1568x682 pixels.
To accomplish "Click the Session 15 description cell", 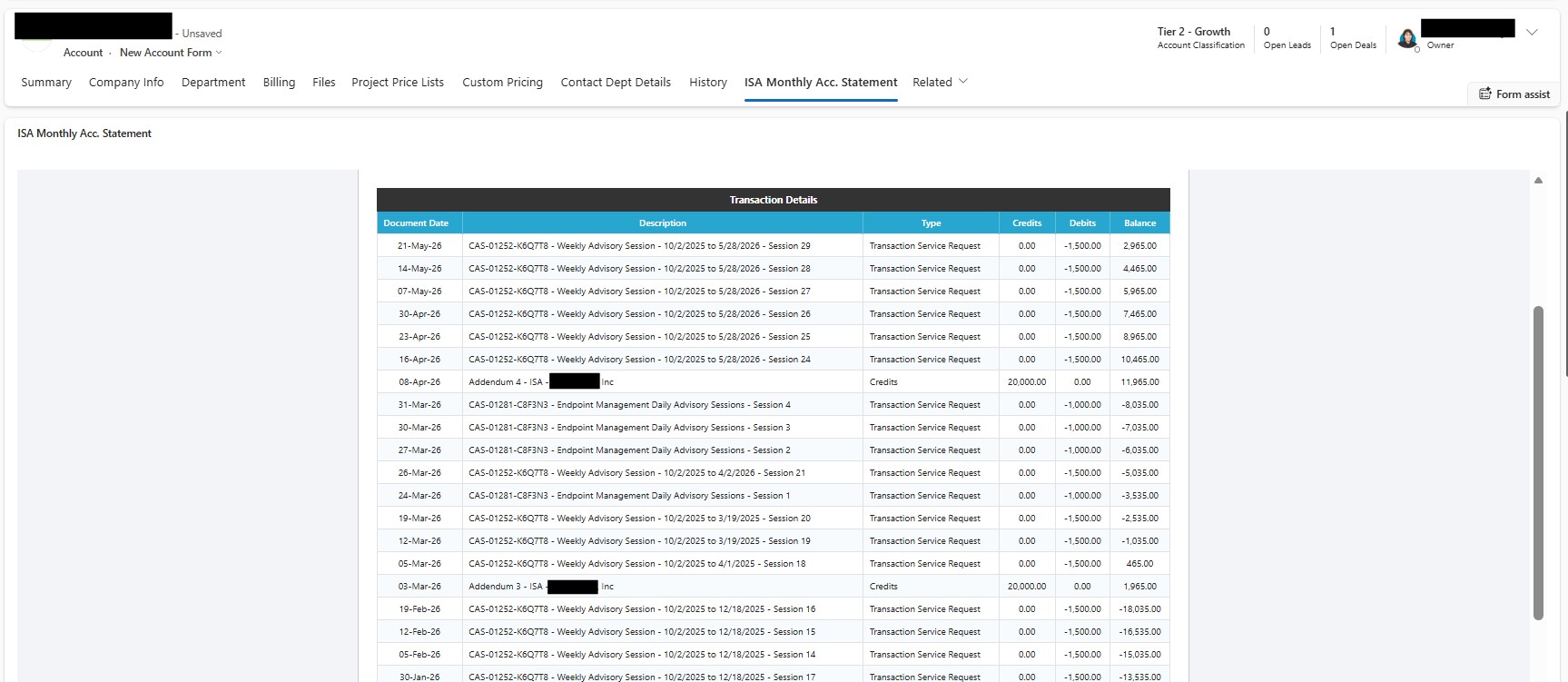I will [663, 631].
